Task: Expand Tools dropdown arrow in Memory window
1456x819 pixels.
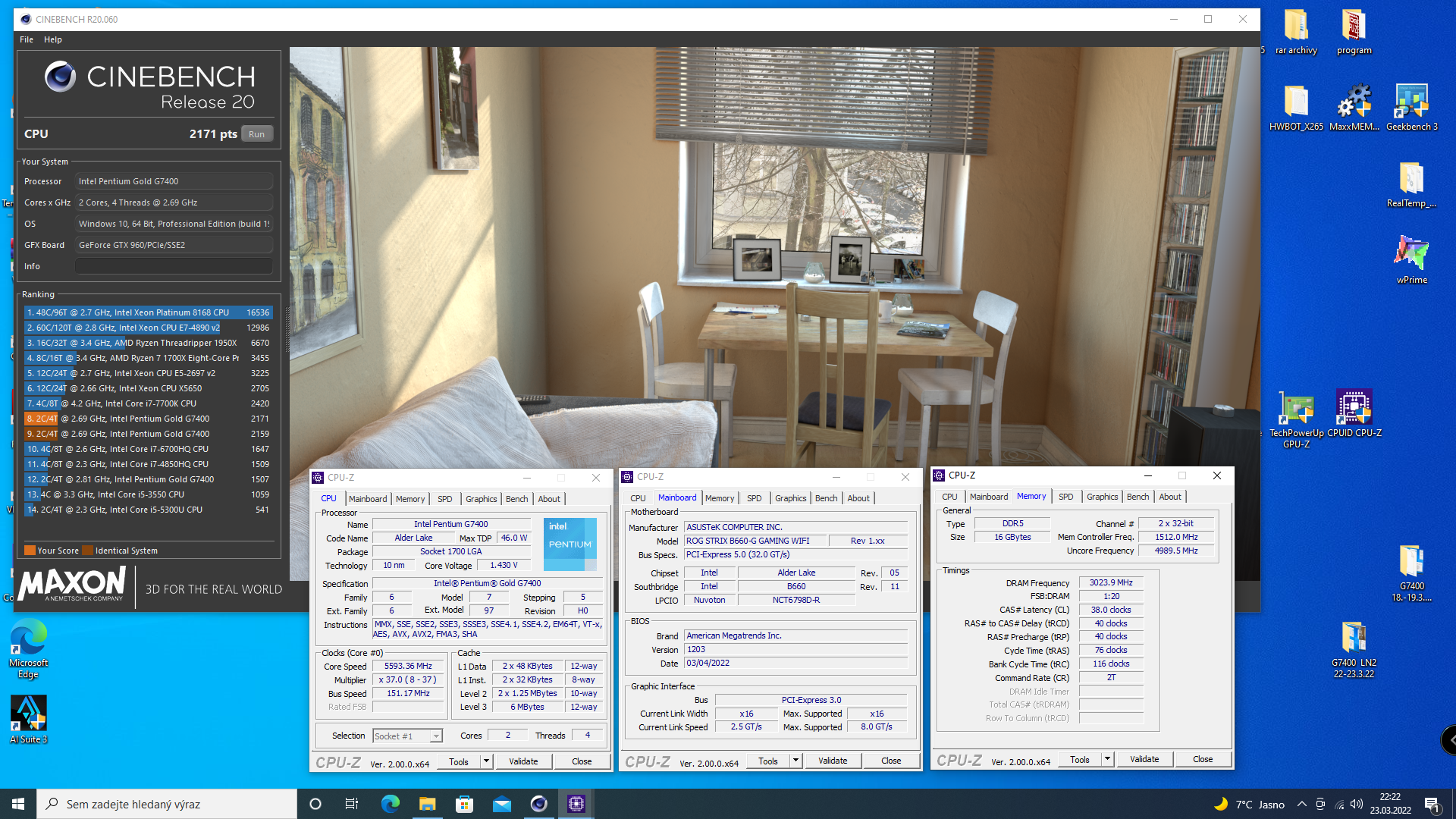Action: point(1107,759)
